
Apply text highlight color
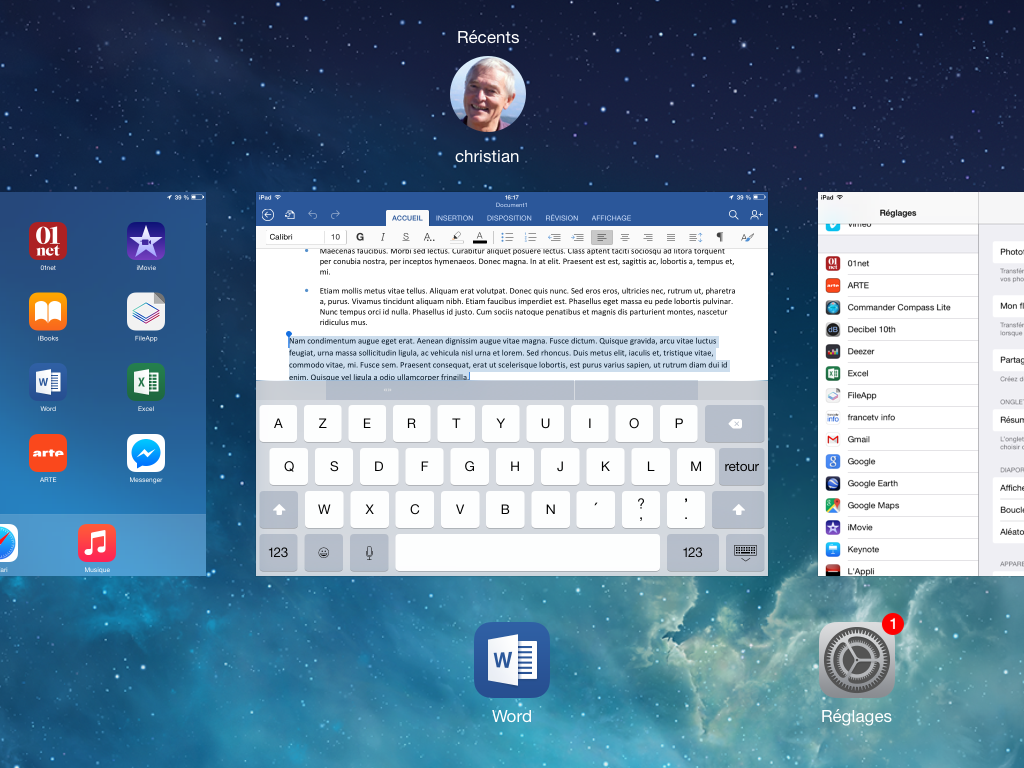[456, 237]
